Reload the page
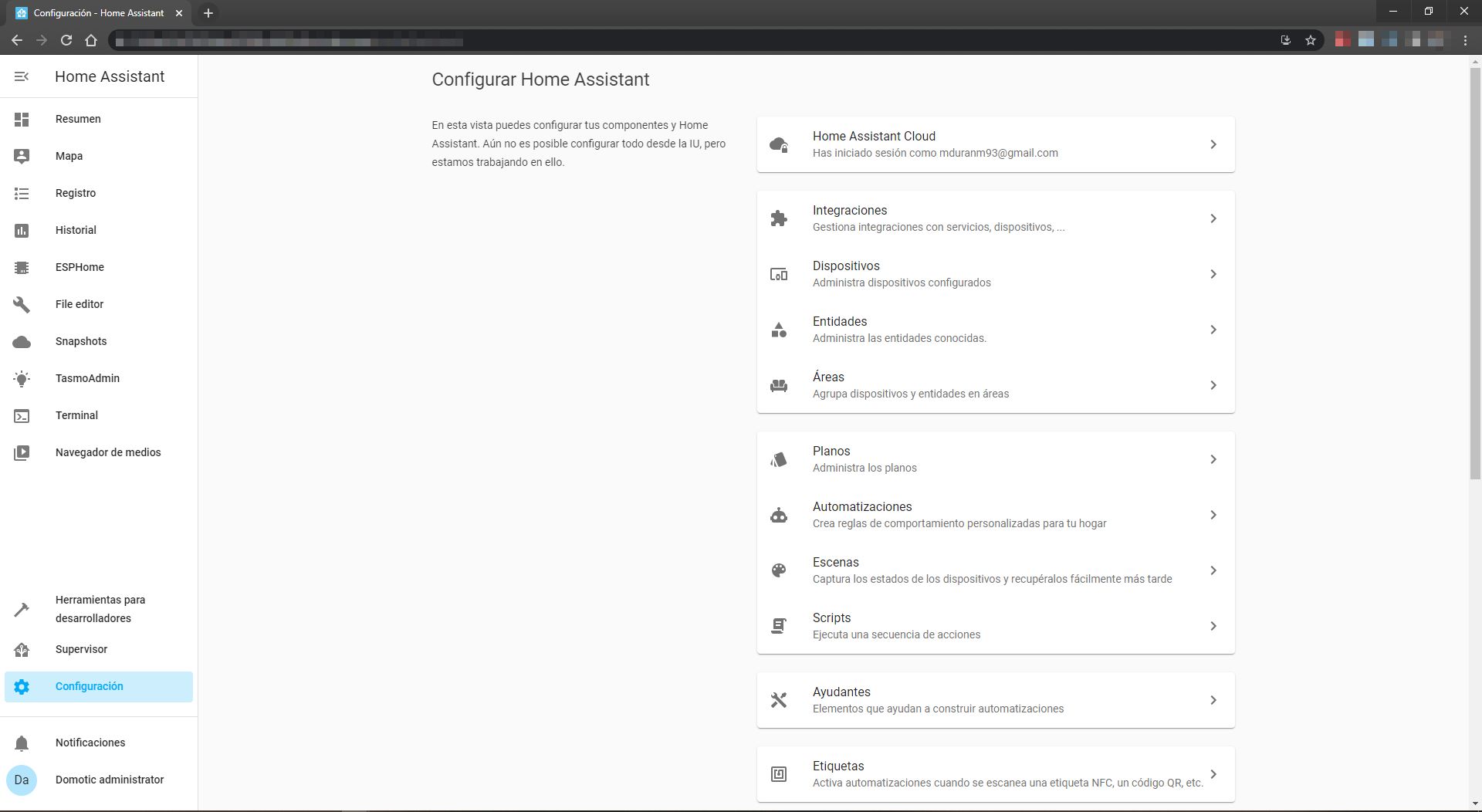 (x=66, y=41)
